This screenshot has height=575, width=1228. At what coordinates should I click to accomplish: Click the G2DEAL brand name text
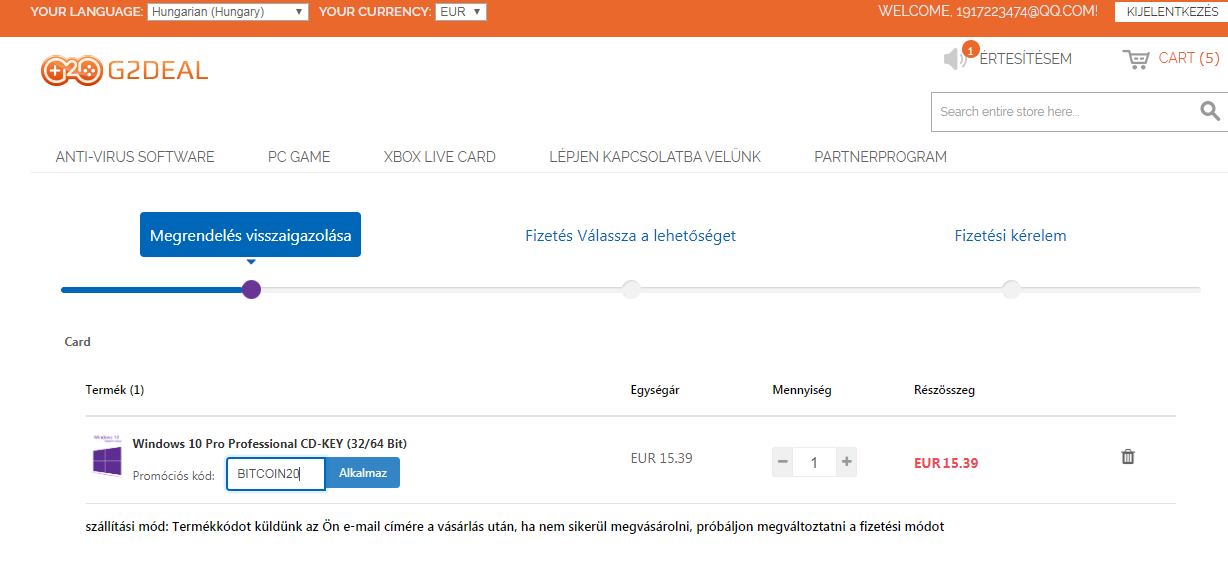point(158,70)
